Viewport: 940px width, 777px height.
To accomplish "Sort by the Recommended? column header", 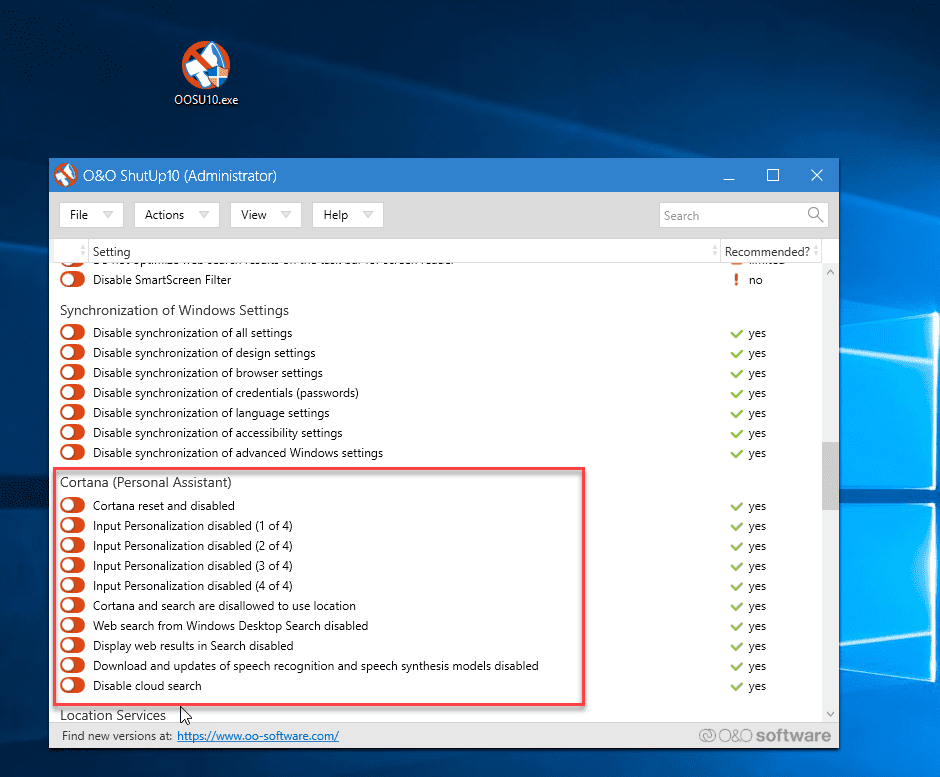I will [x=771, y=251].
